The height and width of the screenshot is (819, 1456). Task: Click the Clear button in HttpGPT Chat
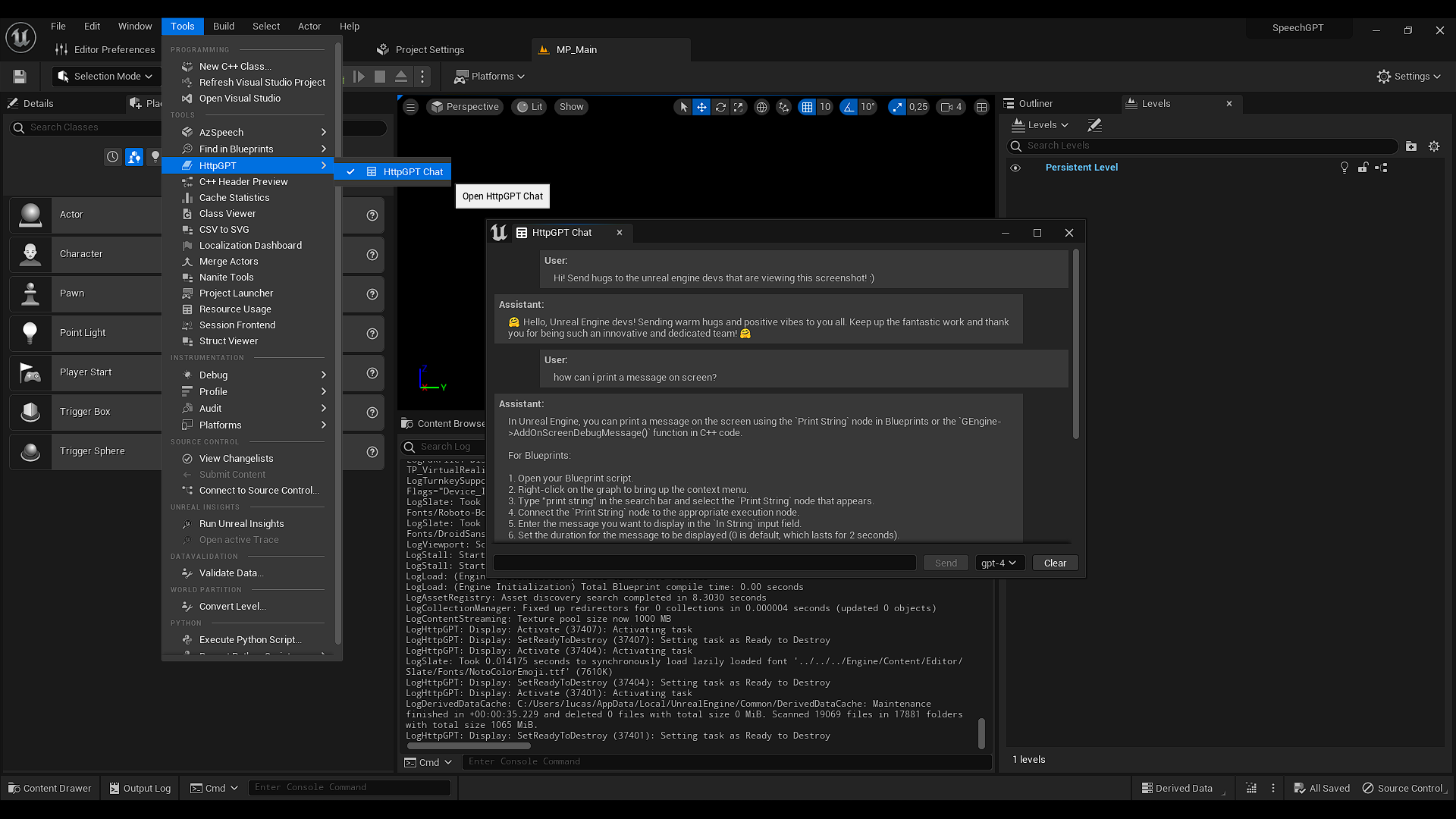pyautogui.click(x=1055, y=563)
